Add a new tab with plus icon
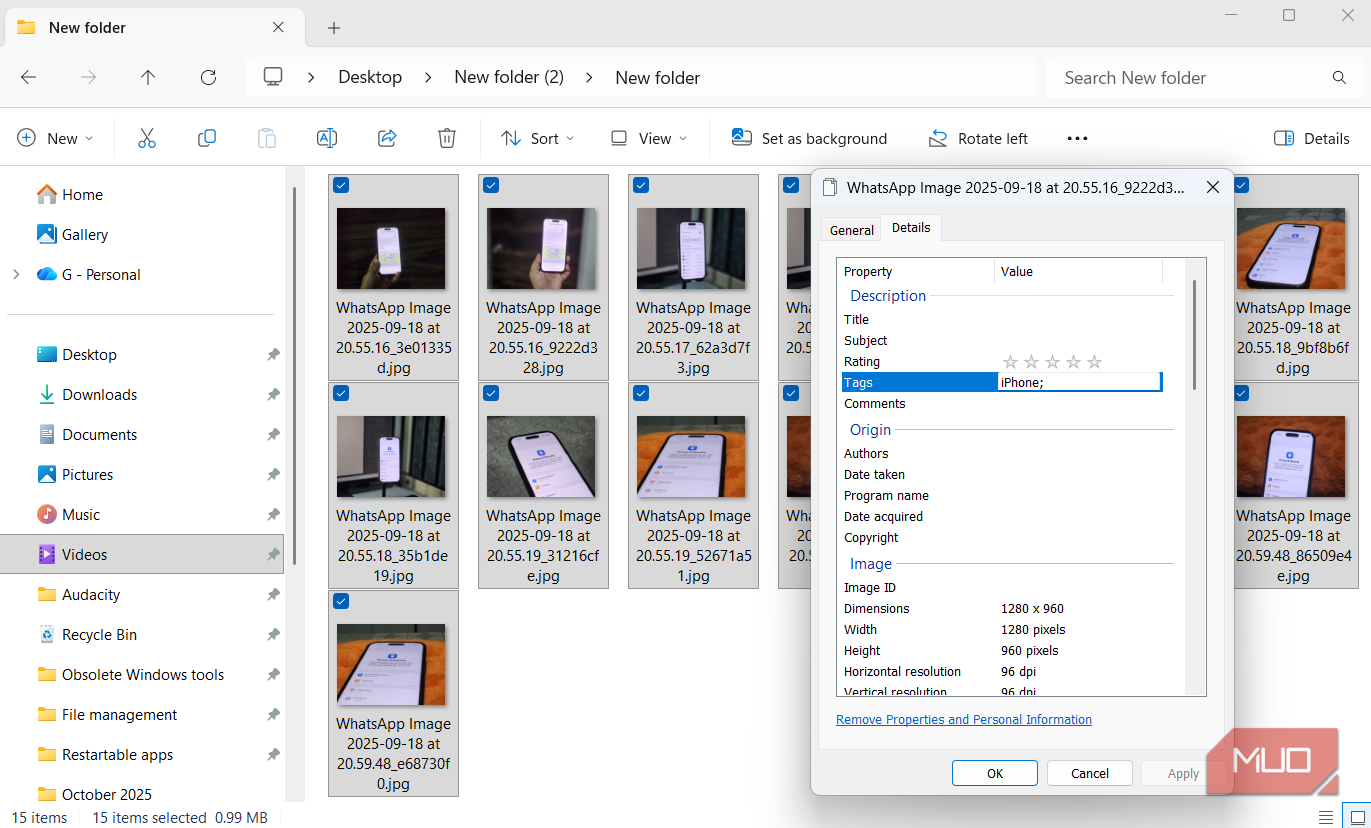This screenshot has height=828, width=1371. click(x=334, y=28)
